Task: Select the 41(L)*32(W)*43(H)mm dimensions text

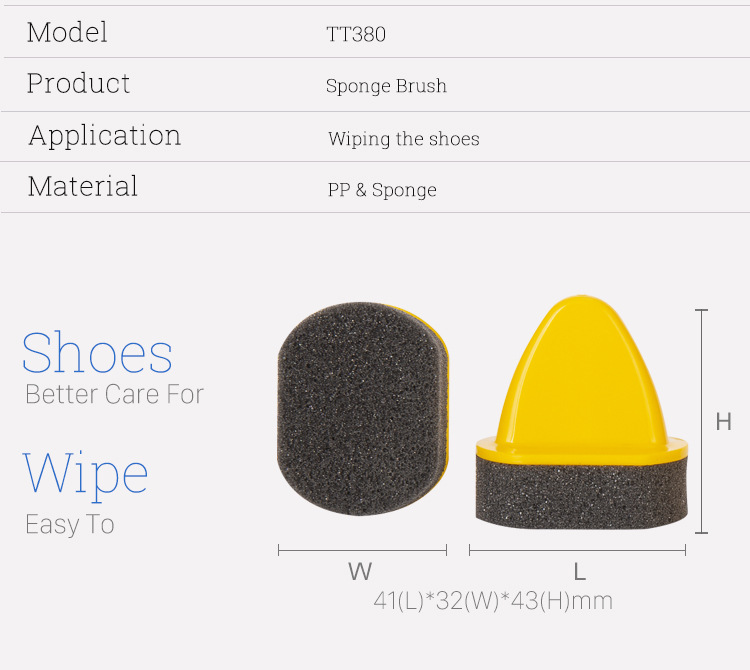Action: (493, 601)
